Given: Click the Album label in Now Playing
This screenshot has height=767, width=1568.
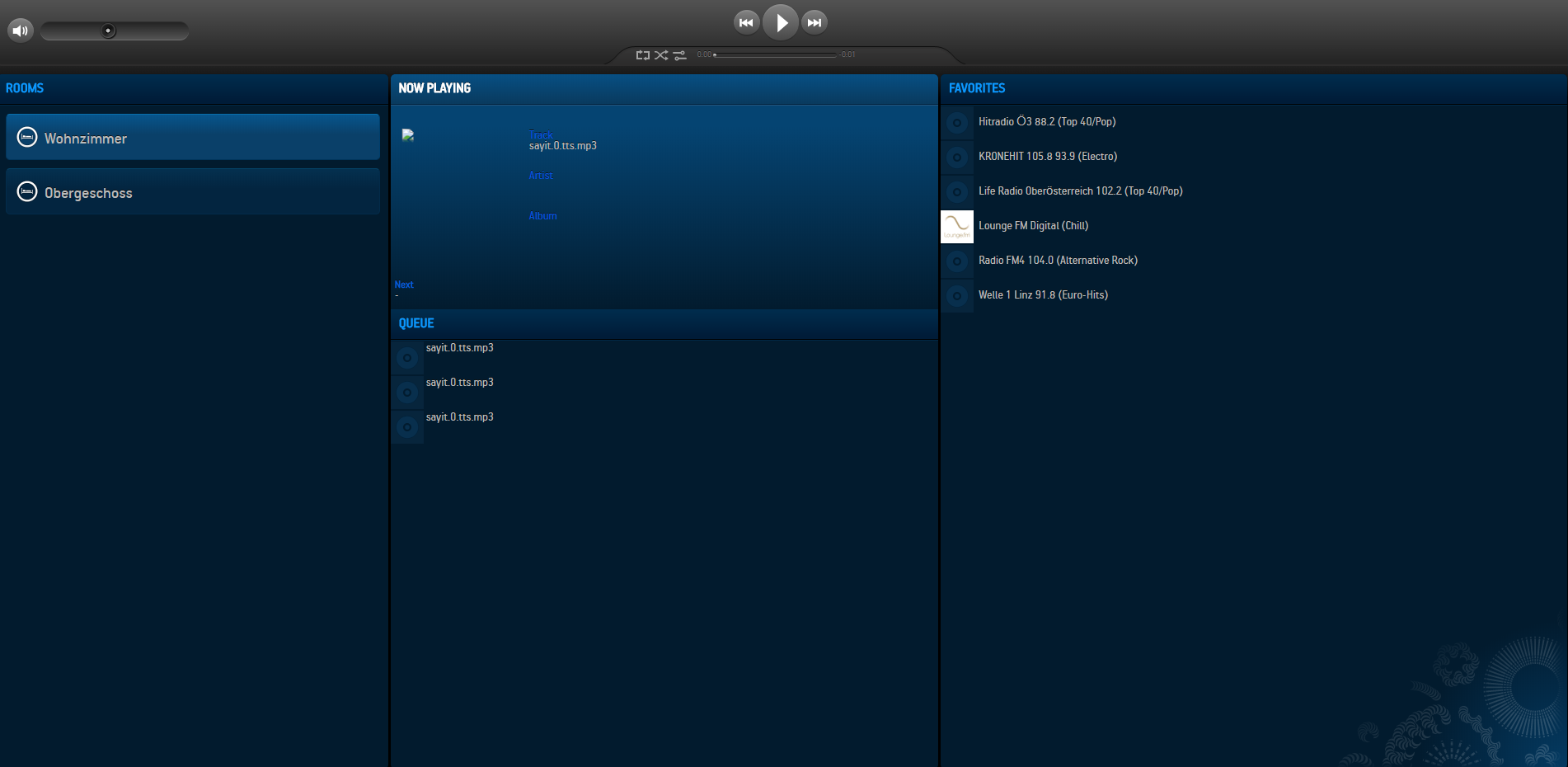Looking at the screenshot, I should 542,216.
